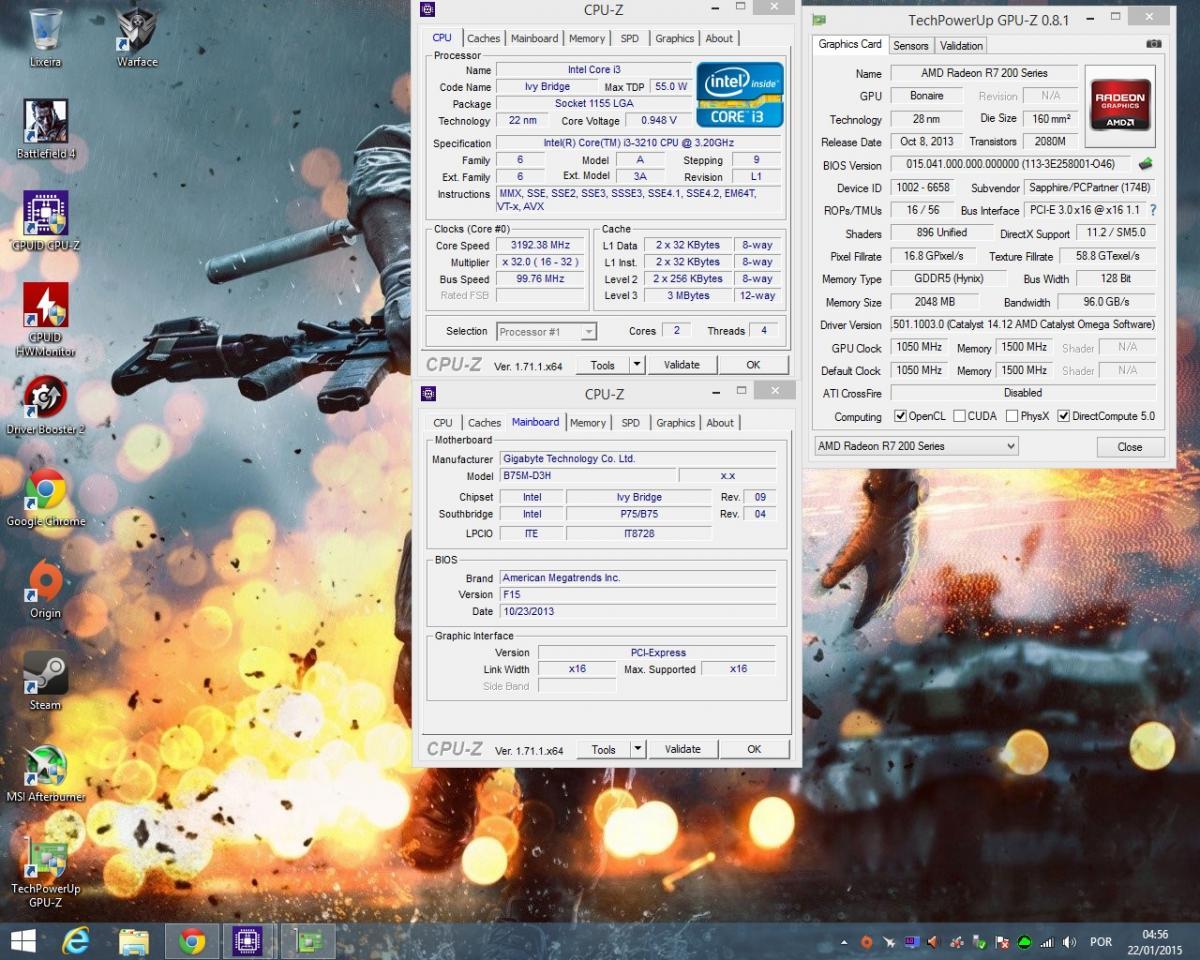Select the MSI Afterburner desktop icon
This screenshot has width=1200, height=960.
point(46,773)
